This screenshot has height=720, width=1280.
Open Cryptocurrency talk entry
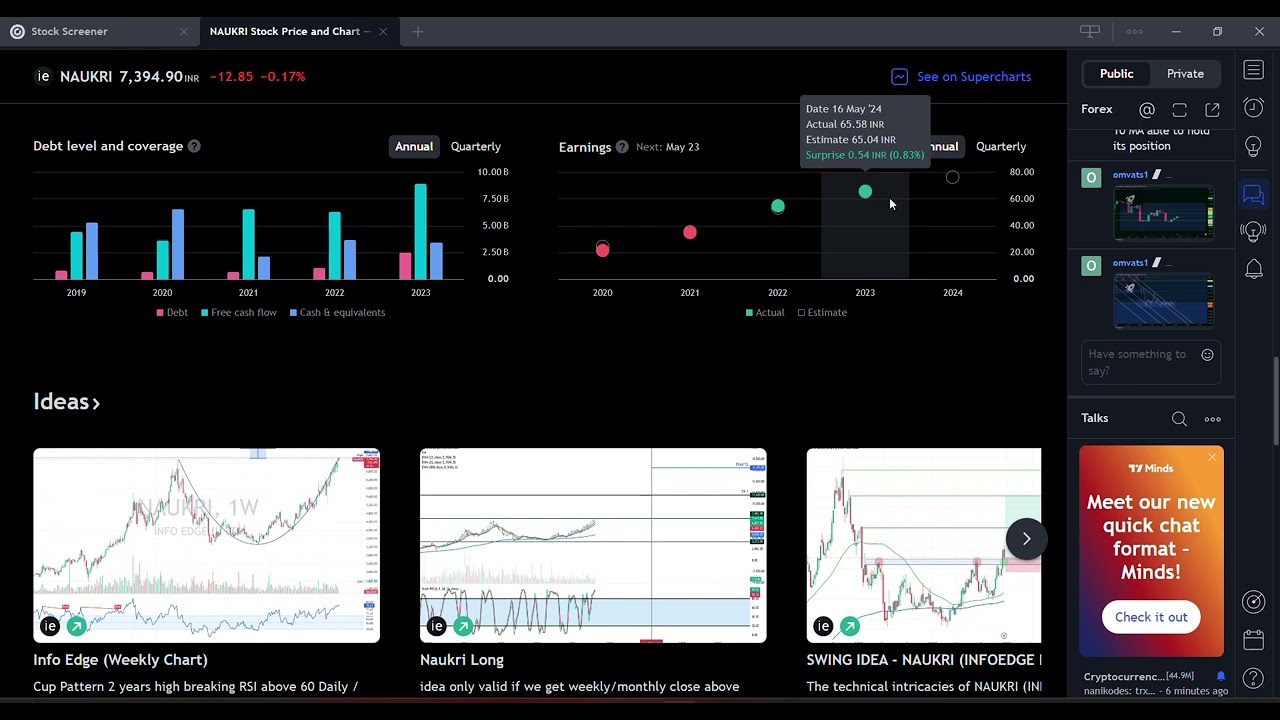(x=1155, y=684)
